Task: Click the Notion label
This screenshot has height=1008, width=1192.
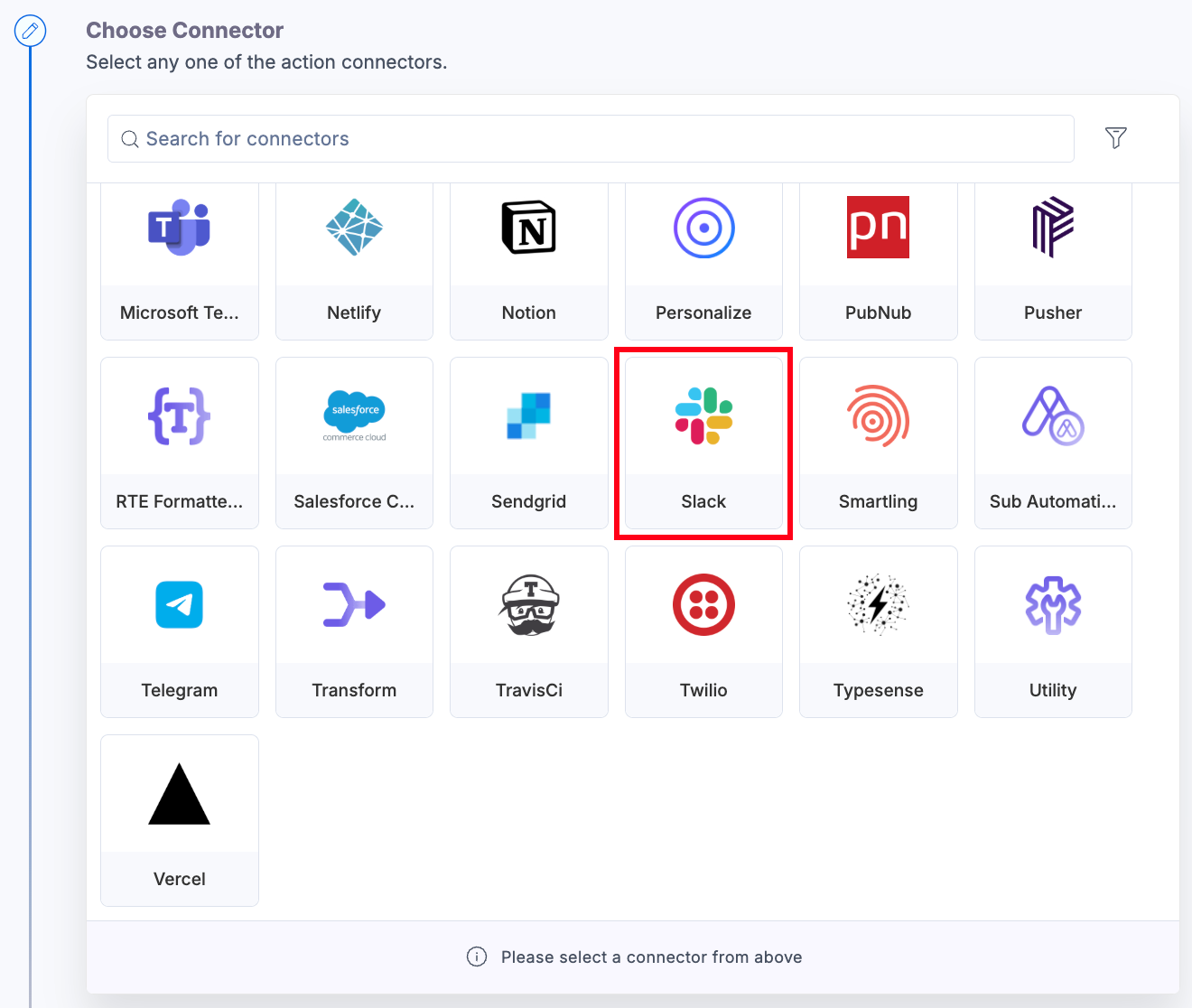Action: (529, 313)
